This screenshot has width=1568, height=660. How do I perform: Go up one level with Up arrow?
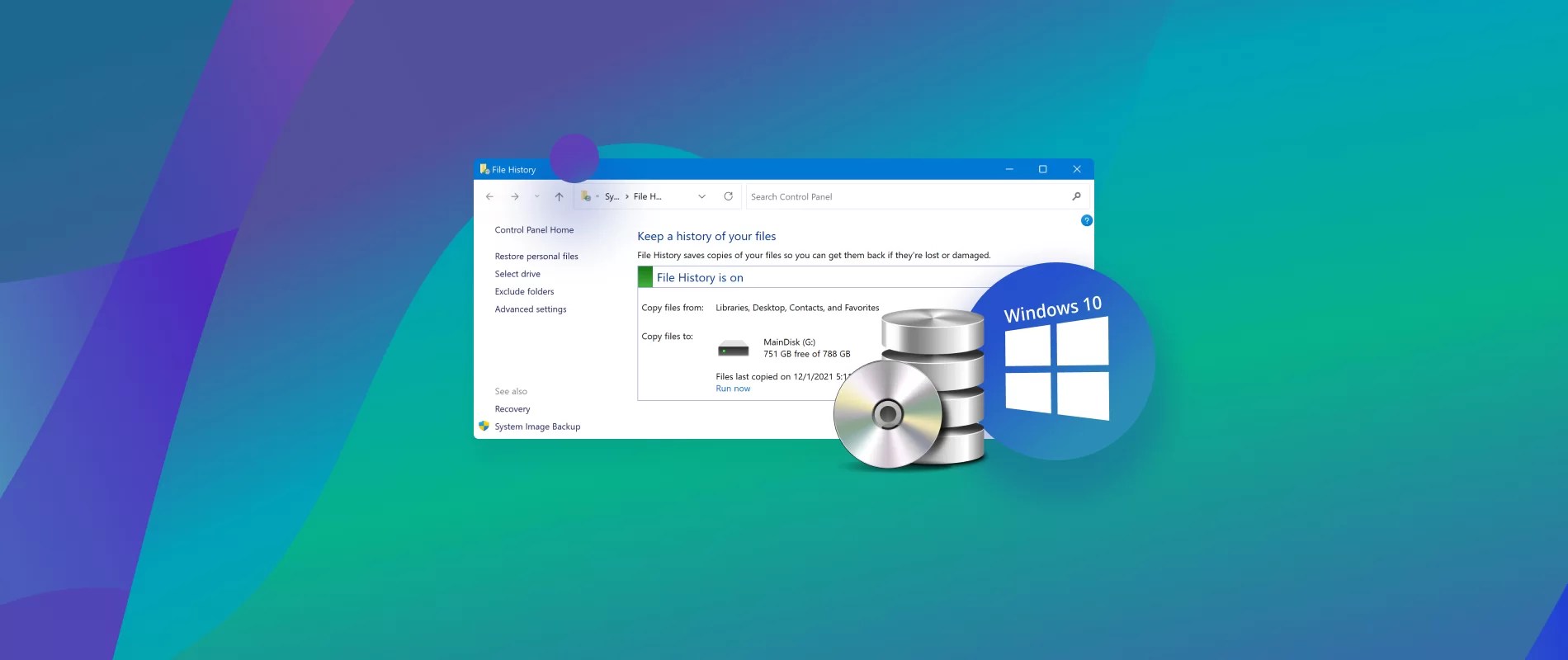point(559,196)
